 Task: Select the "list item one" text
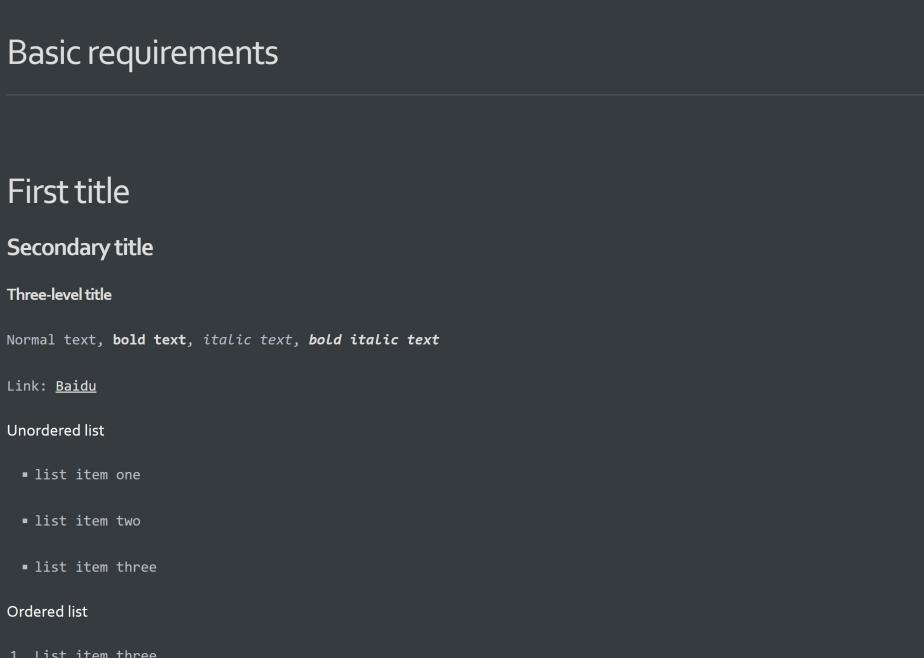point(88,475)
